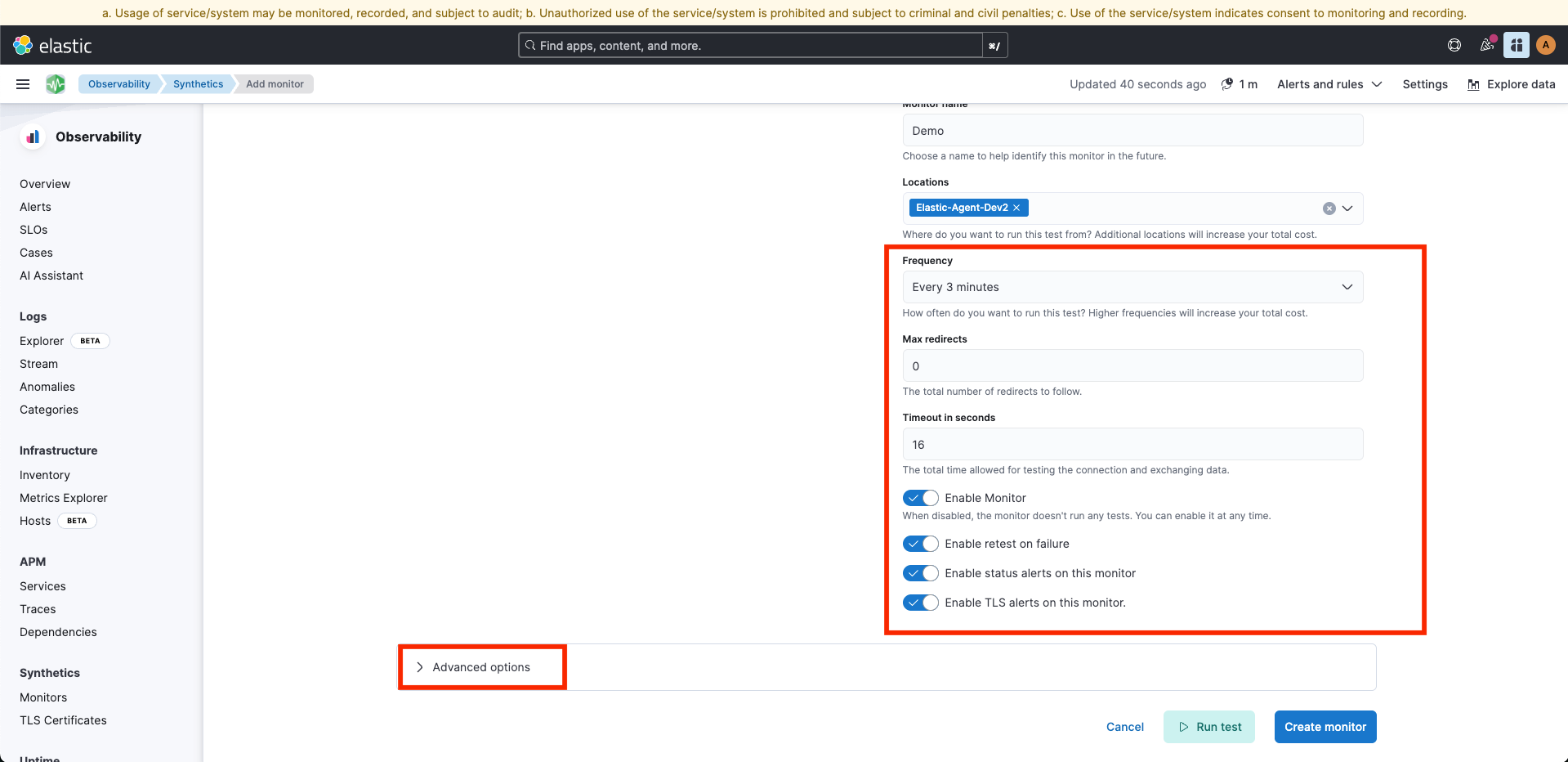Viewport: 1568px width, 762px height.
Task: Go to Observability breadcrumb
Action: tap(119, 84)
